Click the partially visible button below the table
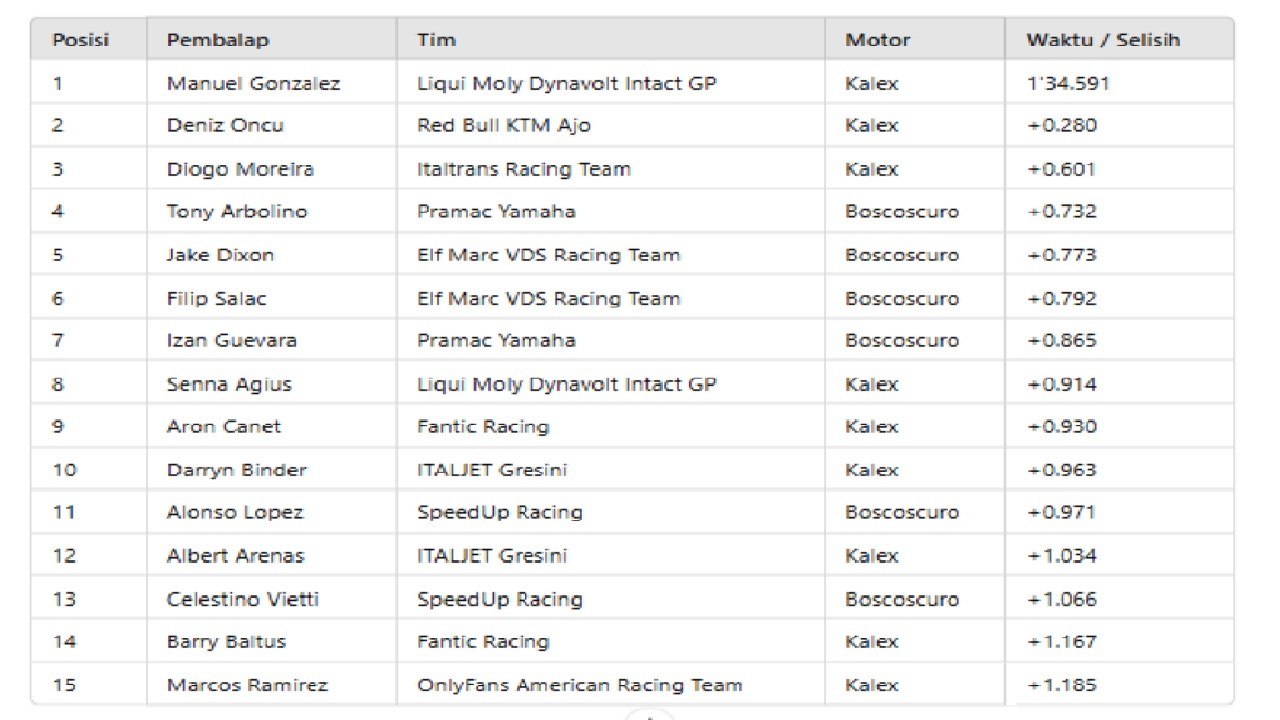The width and height of the screenshot is (1280, 720). click(649, 715)
